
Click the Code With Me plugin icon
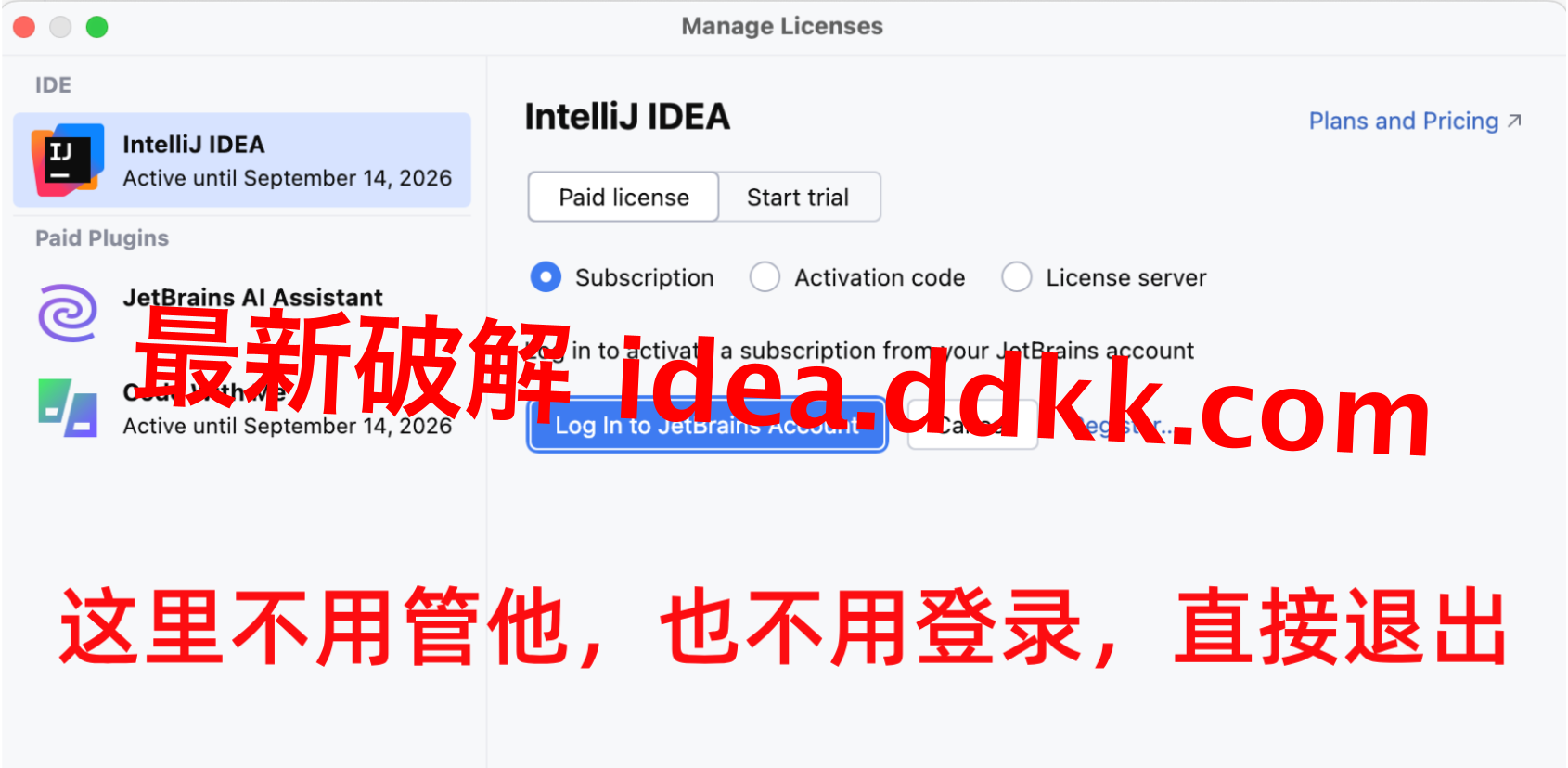point(68,407)
